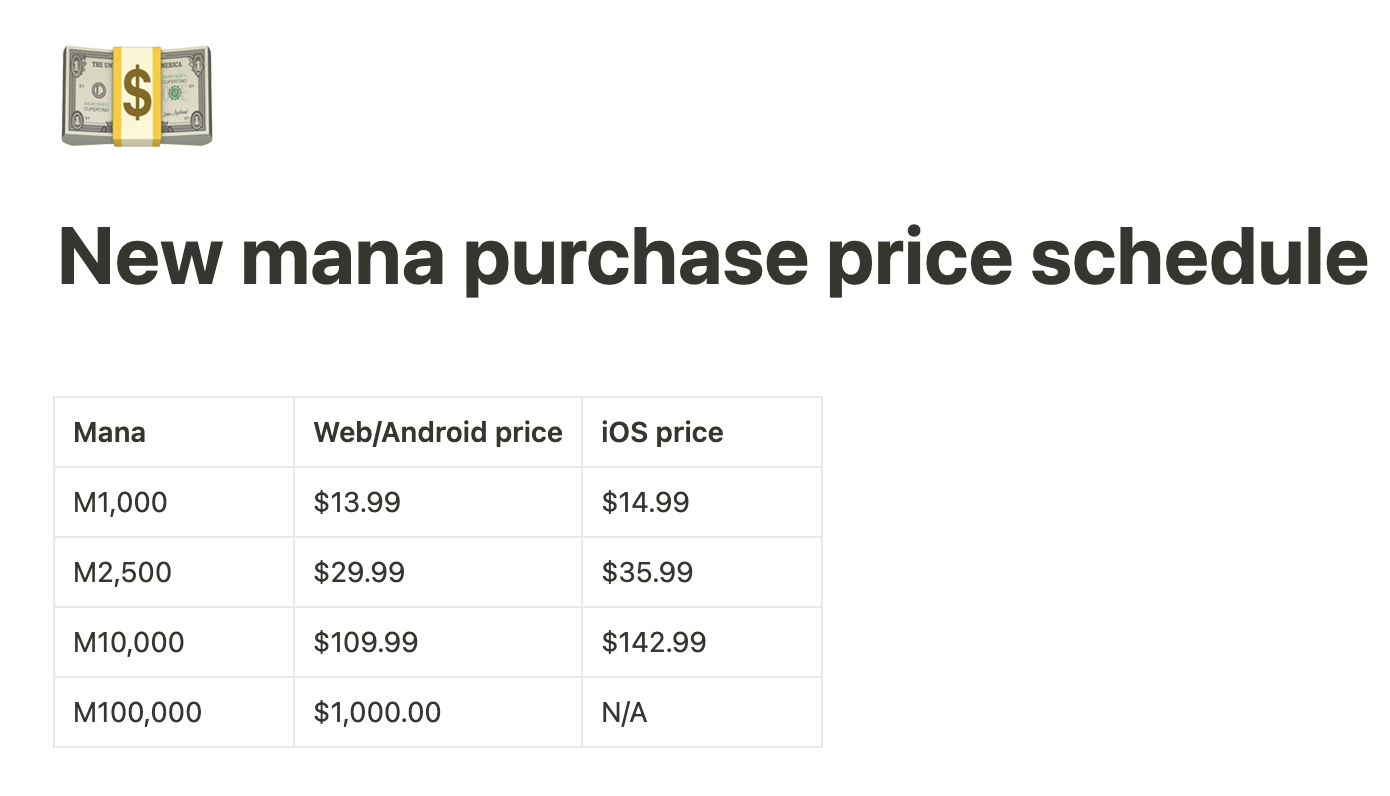The width and height of the screenshot is (1390, 796).
Task: Click the $13.99 Web/Android price cell
Action: click(438, 502)
